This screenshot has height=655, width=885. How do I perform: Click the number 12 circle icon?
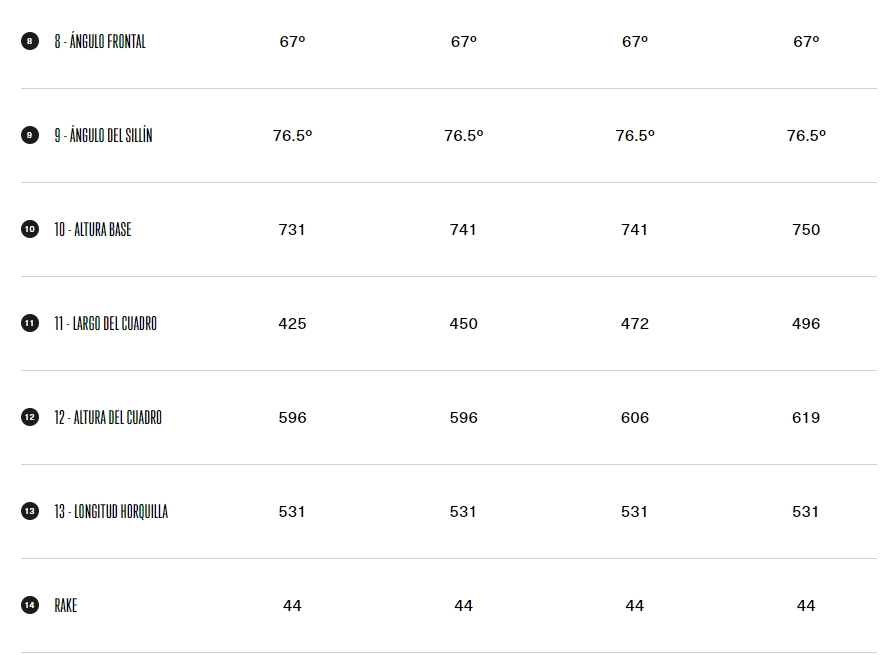[30, 417]
